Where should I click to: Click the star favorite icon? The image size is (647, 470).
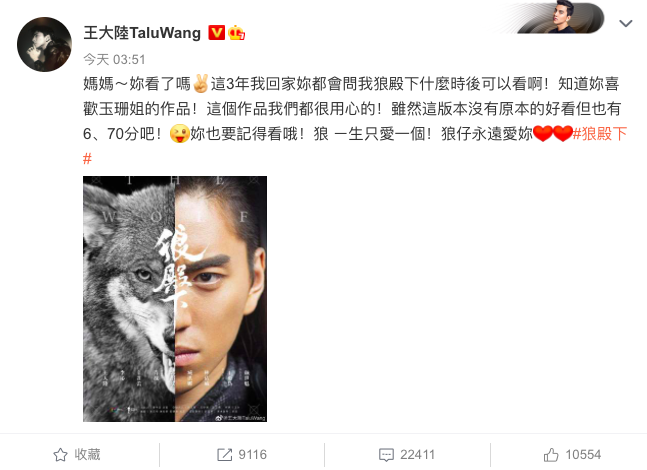(x=60, y=455)
